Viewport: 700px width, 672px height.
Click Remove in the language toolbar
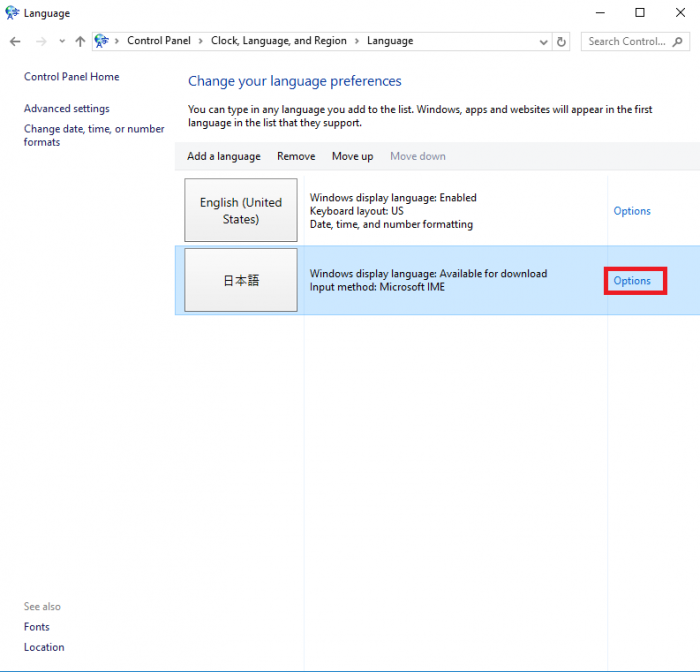coord(296,156)
